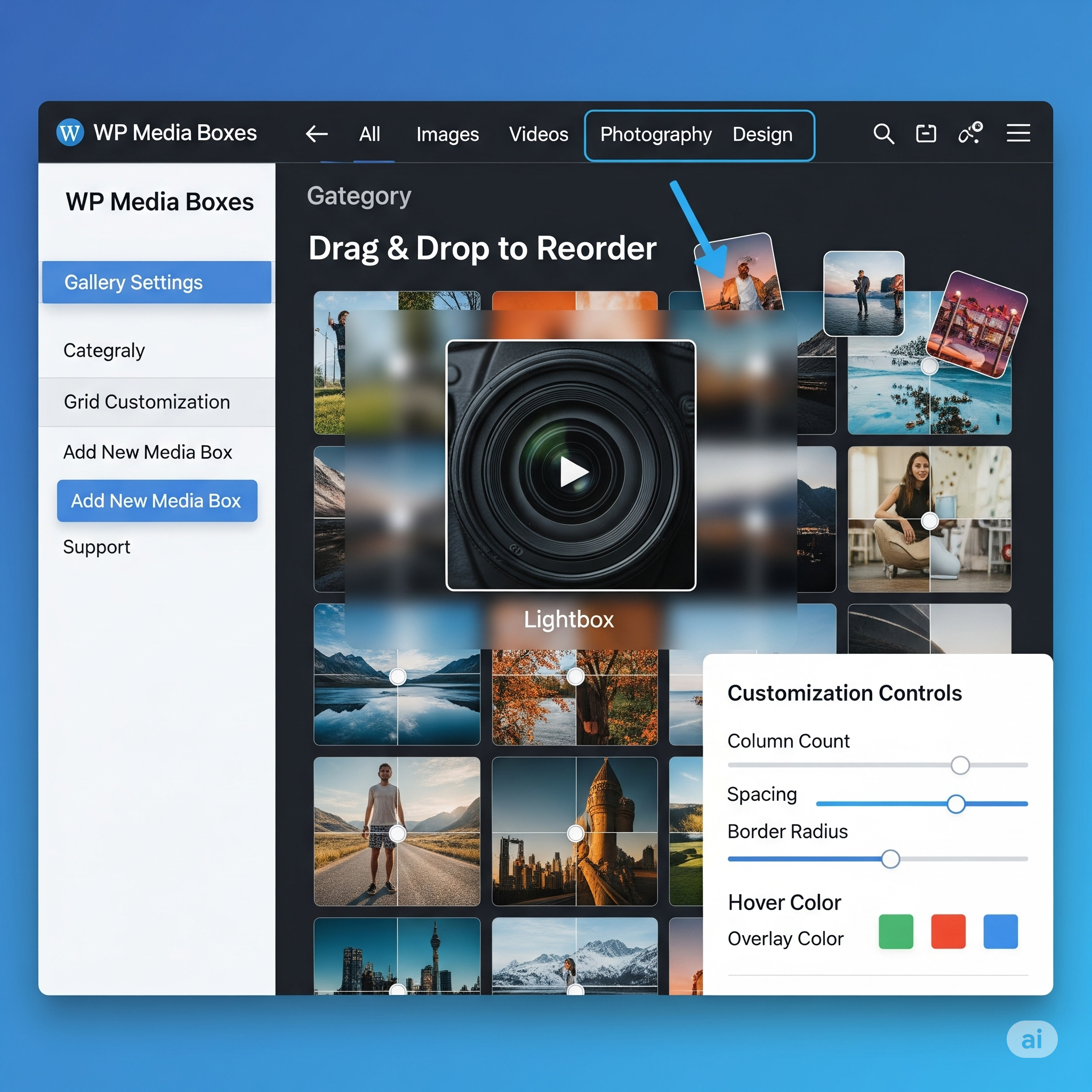Viewport: 1092px width, 1092px height.
Task: Click the 'ai' badge icon
Action: [x=1032, y=1039]
